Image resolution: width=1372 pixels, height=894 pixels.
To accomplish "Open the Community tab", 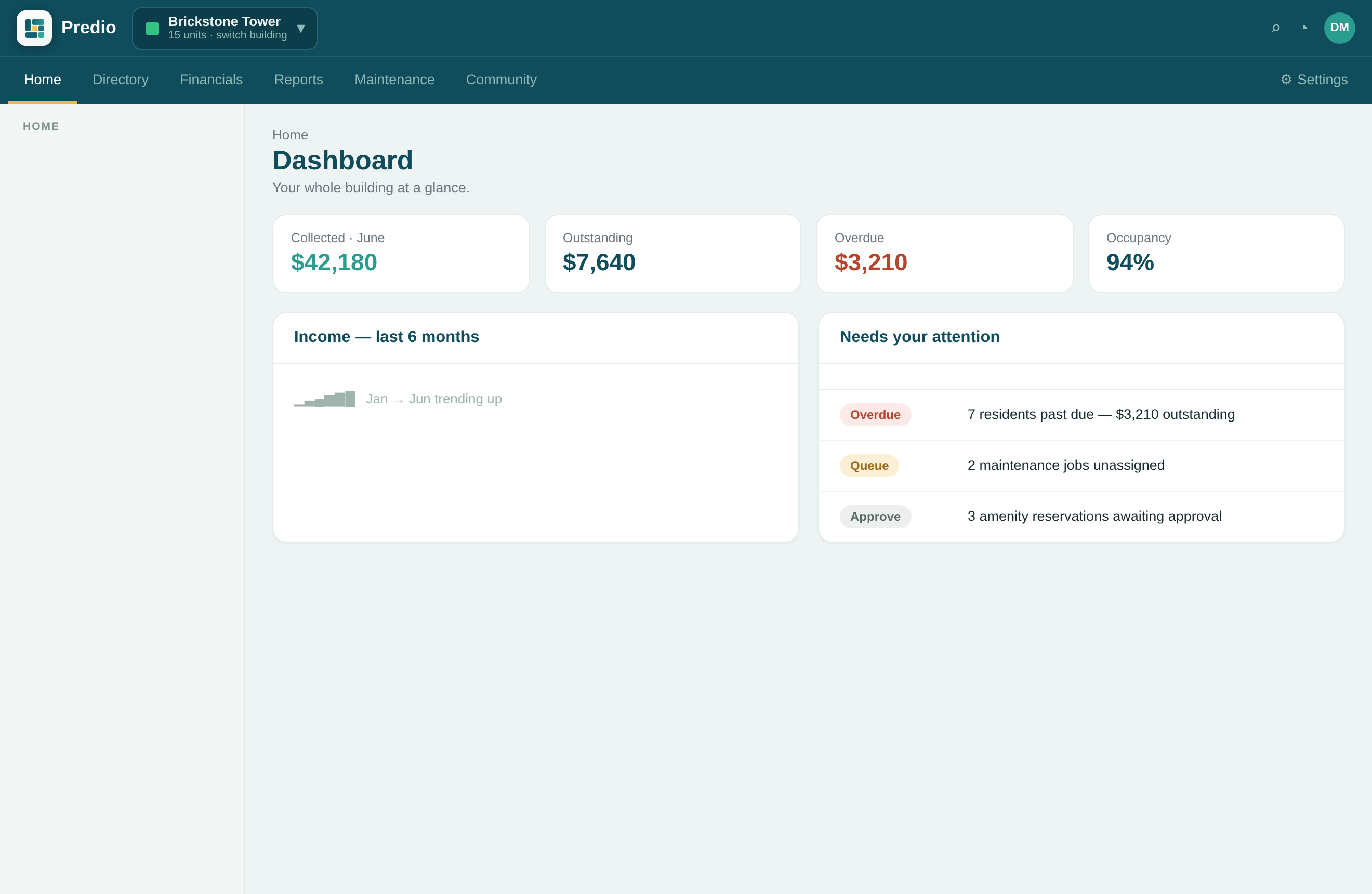I will coord(501,80).
